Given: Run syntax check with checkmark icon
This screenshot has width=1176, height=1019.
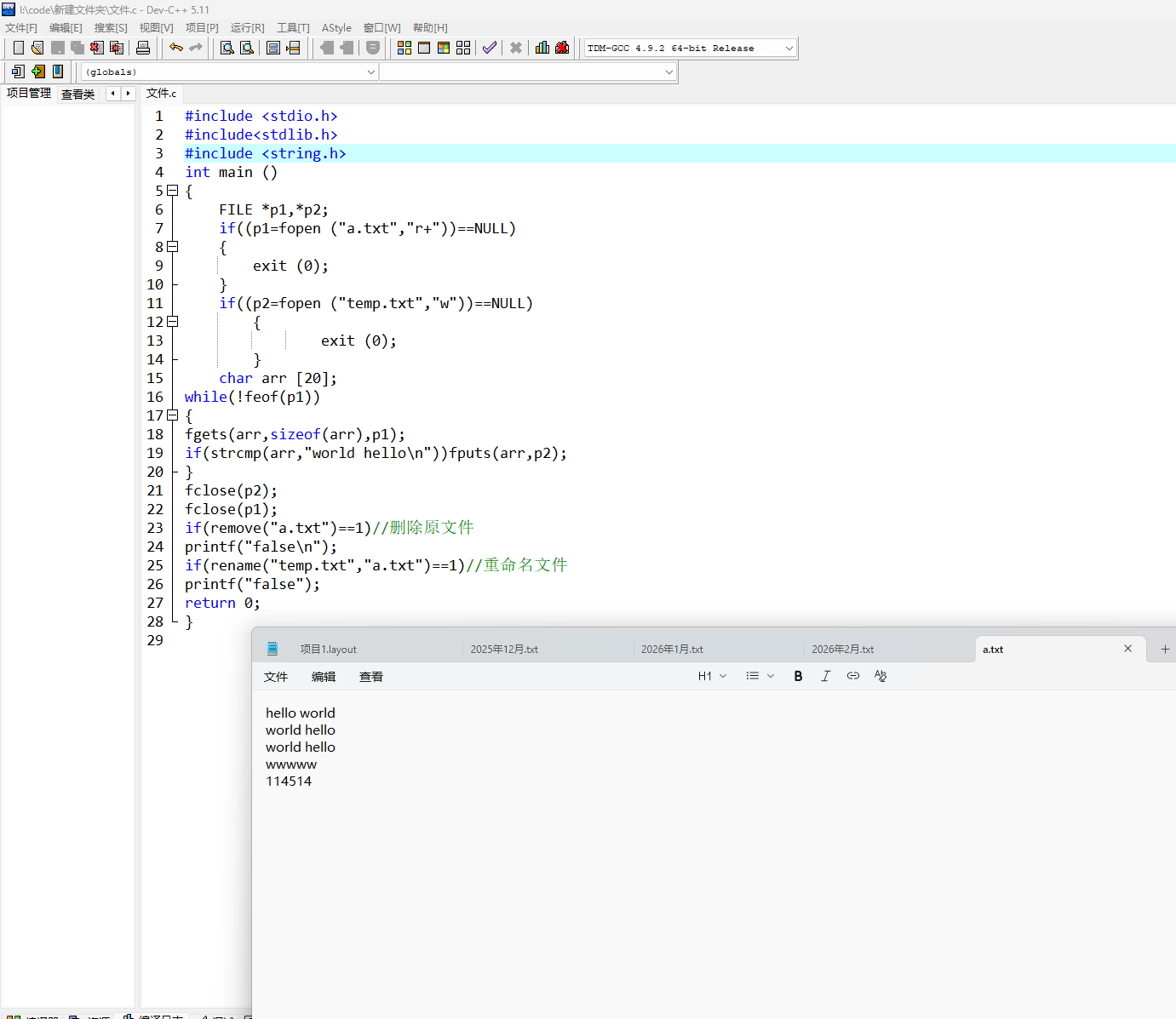Looking at the screenshot, I should 489,48.
